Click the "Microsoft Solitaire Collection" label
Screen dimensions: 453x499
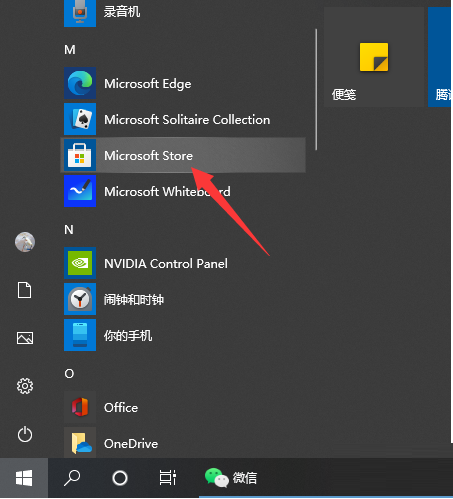(187, 120)
